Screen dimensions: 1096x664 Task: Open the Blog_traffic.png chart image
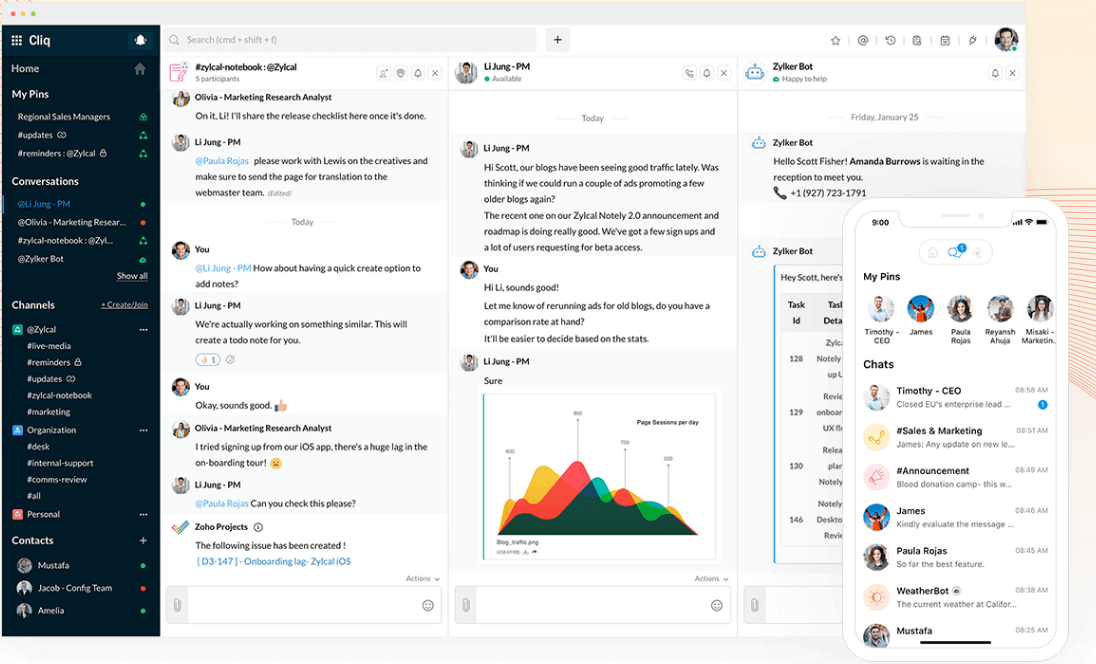(598, 476)
